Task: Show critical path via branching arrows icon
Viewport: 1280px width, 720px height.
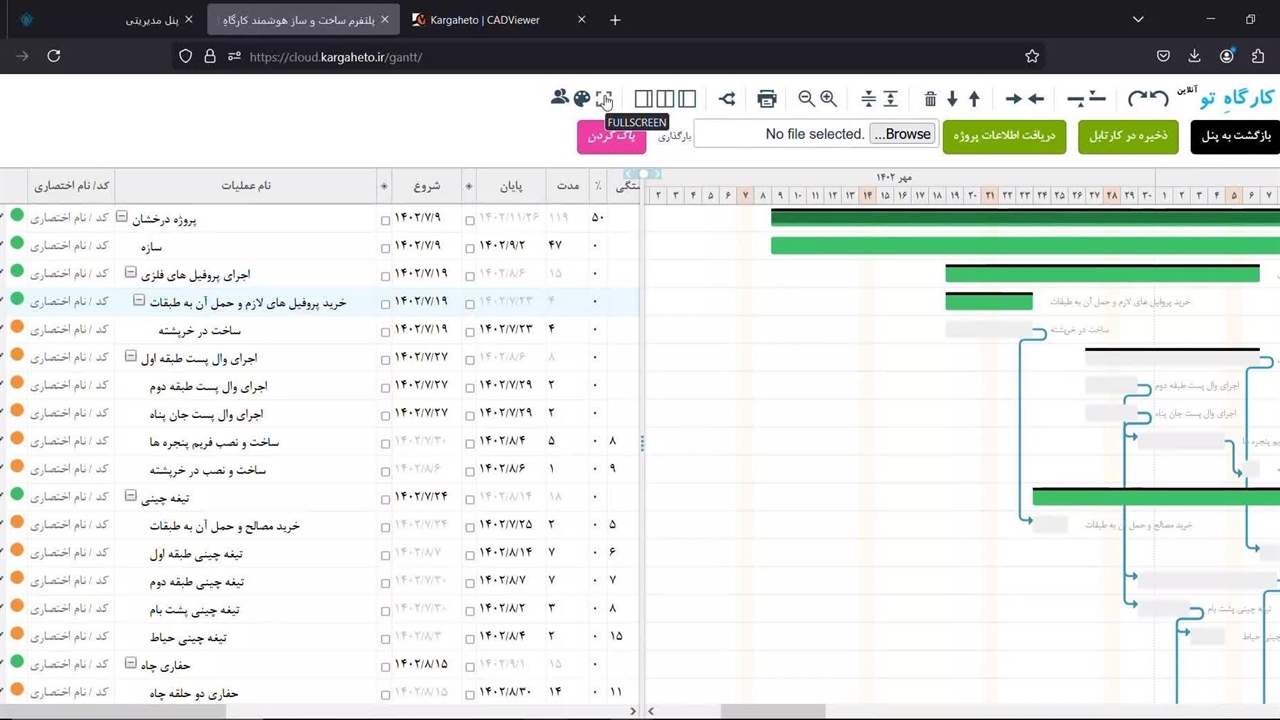Action: [727, 98]
